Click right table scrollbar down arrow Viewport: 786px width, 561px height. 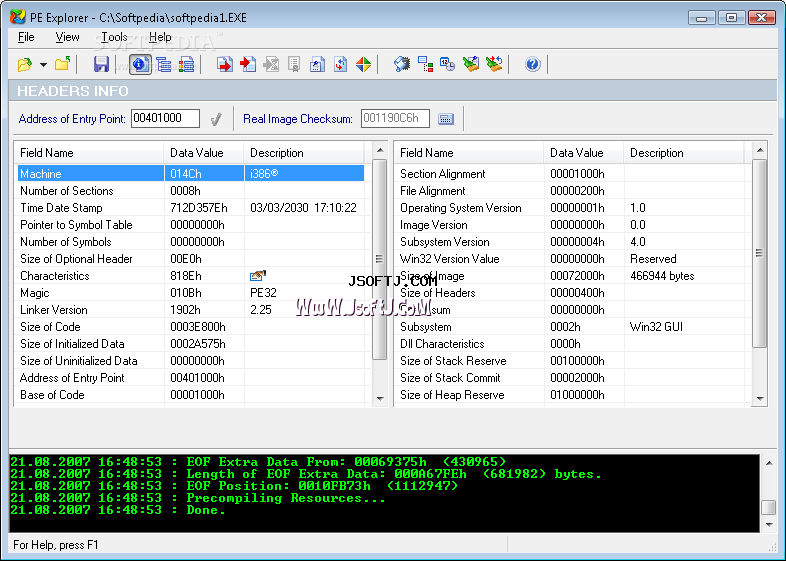[x=760, y=399]
